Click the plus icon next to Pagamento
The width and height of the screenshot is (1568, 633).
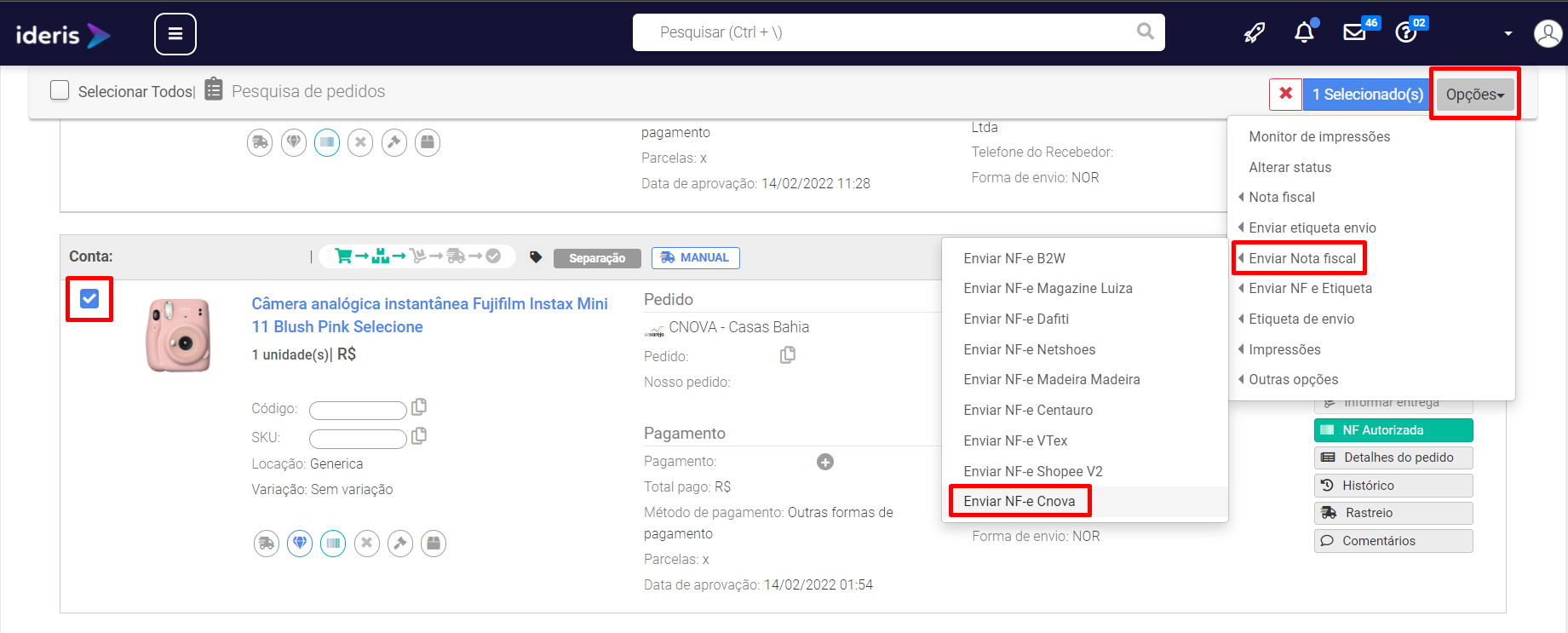(825, 462)
